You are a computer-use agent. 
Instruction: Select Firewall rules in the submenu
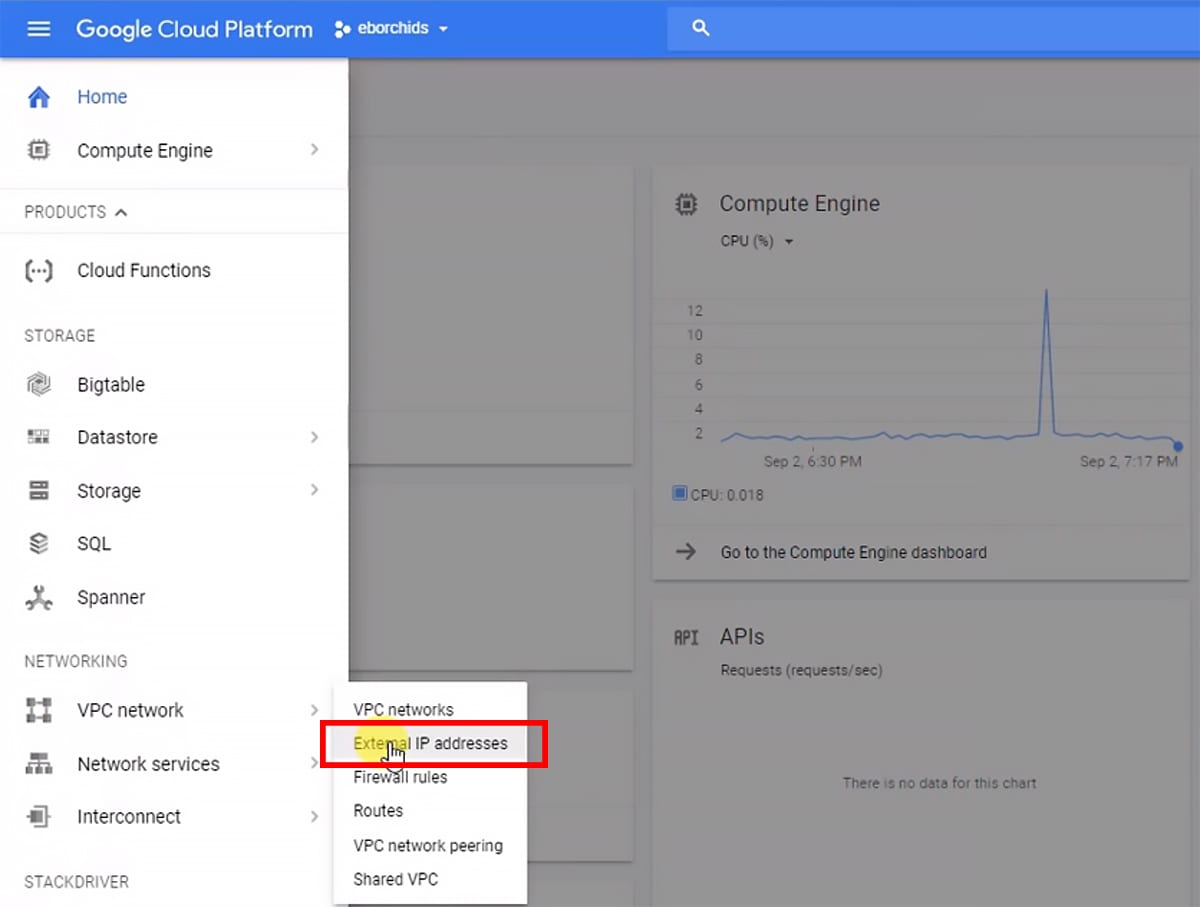tap(401, 777)
